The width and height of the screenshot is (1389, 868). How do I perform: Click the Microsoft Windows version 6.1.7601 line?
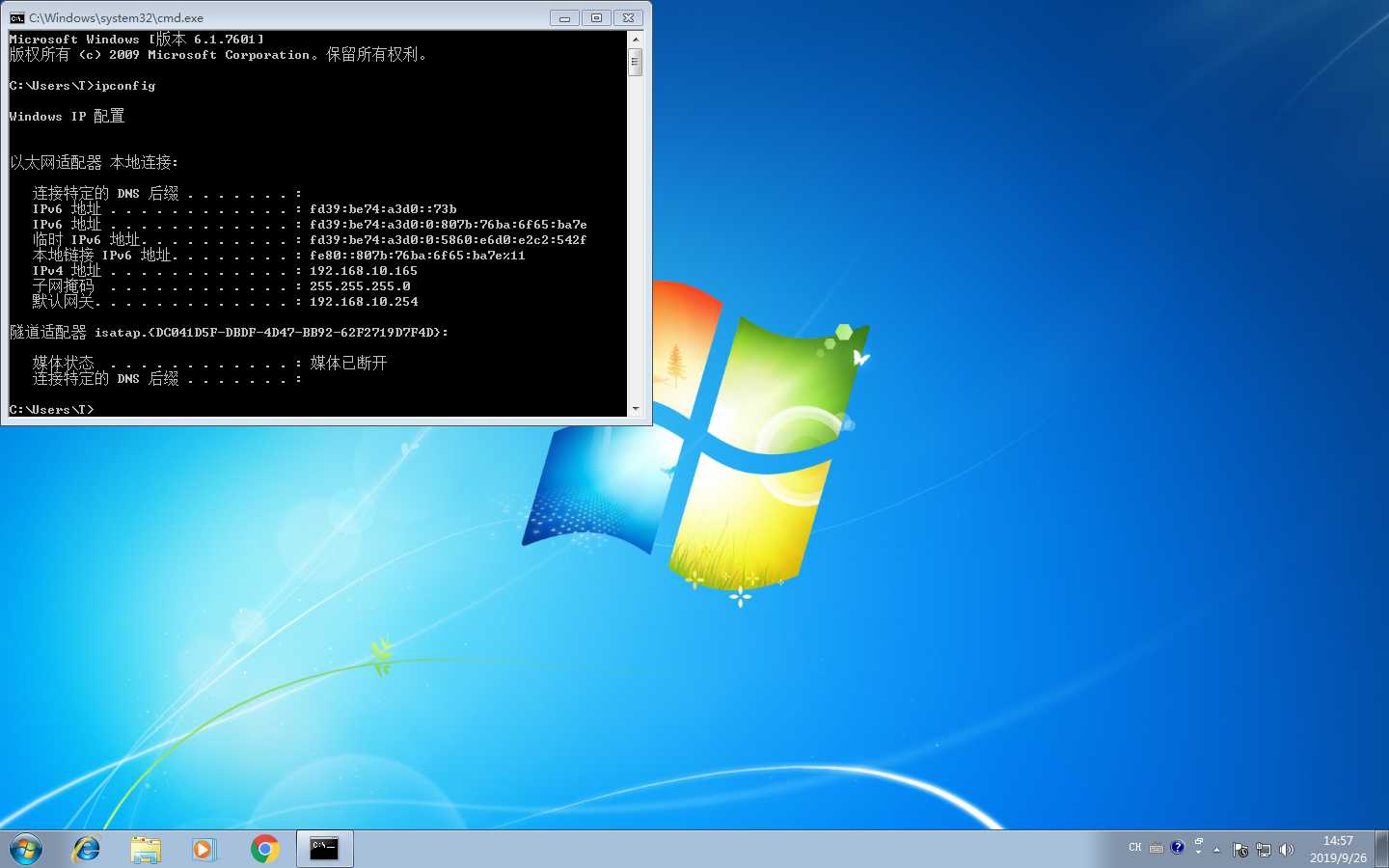pyautogui.click(x=136, y=40)
